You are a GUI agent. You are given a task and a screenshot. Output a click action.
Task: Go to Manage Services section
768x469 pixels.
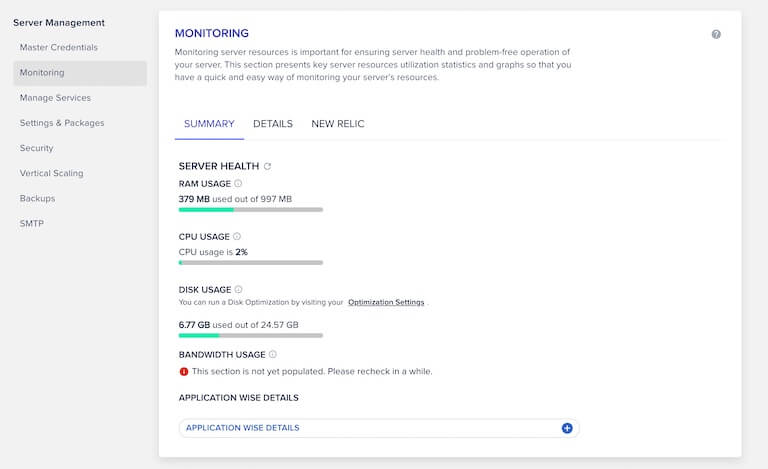pyautogui.click(x=55, y=98)
